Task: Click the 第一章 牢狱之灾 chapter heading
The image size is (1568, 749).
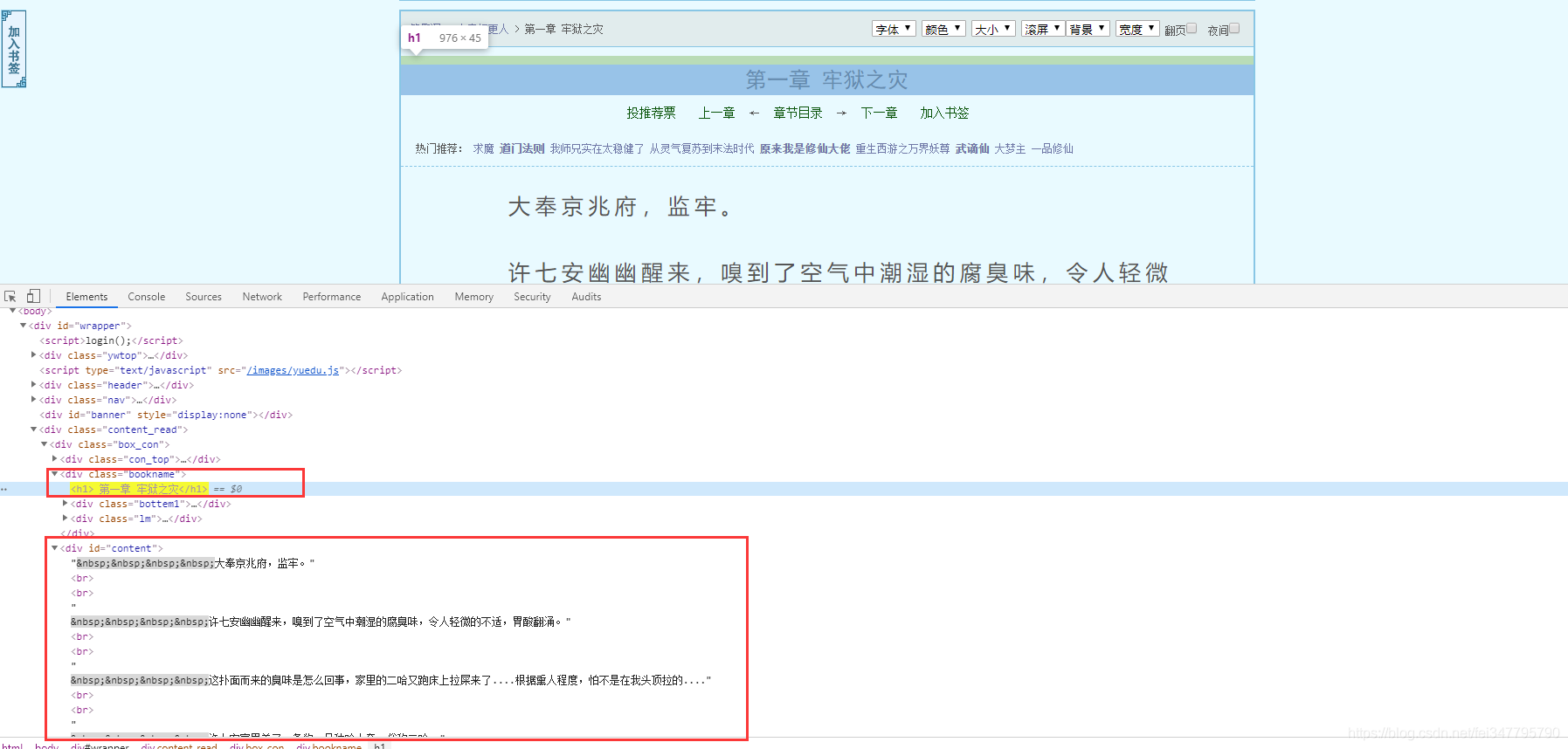Action: click(826, 80)
